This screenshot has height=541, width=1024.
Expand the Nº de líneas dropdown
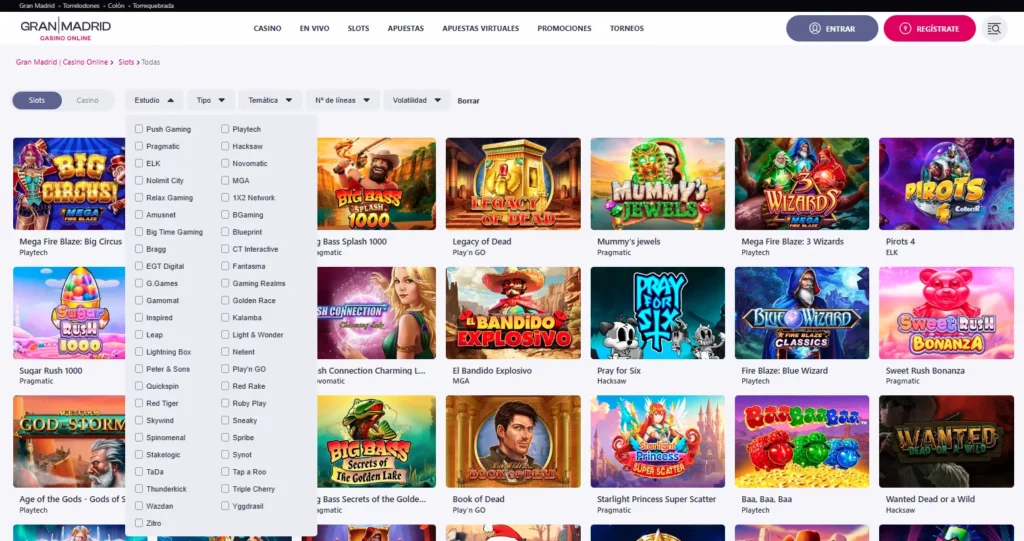tap(342, 100)
